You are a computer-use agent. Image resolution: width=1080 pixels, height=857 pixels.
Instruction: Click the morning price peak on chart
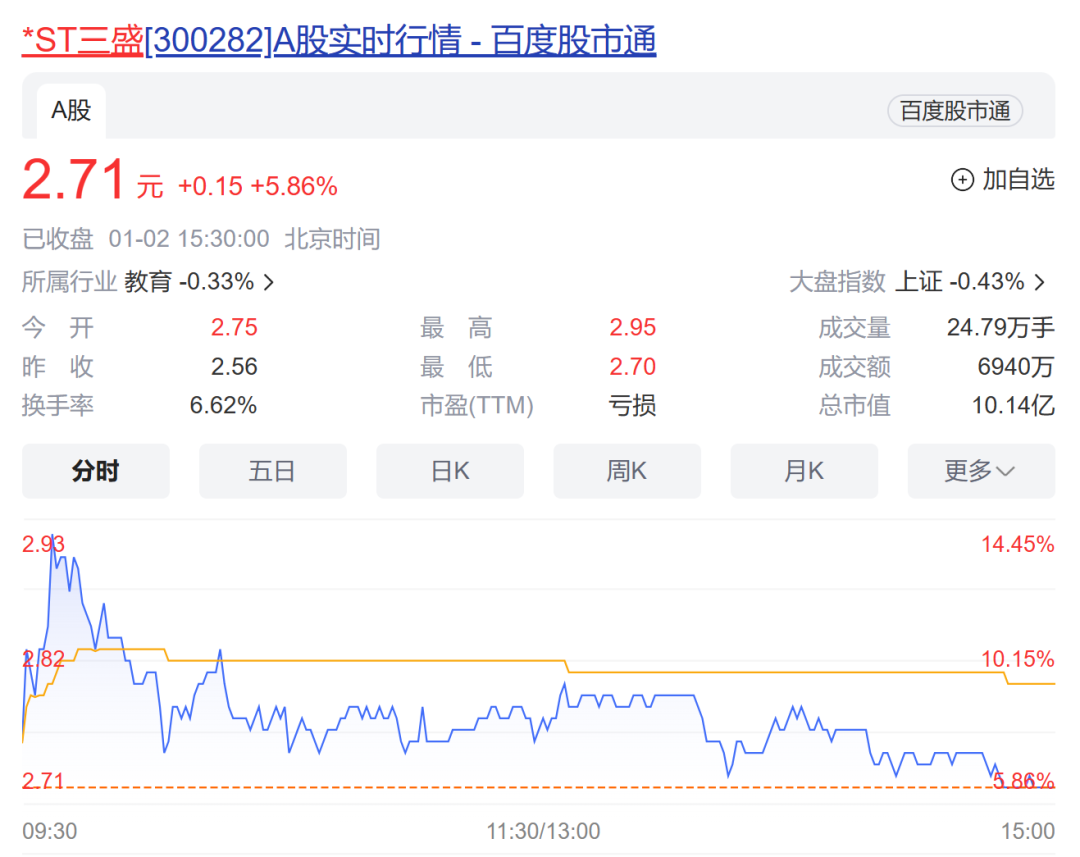[x=52, y=538]
